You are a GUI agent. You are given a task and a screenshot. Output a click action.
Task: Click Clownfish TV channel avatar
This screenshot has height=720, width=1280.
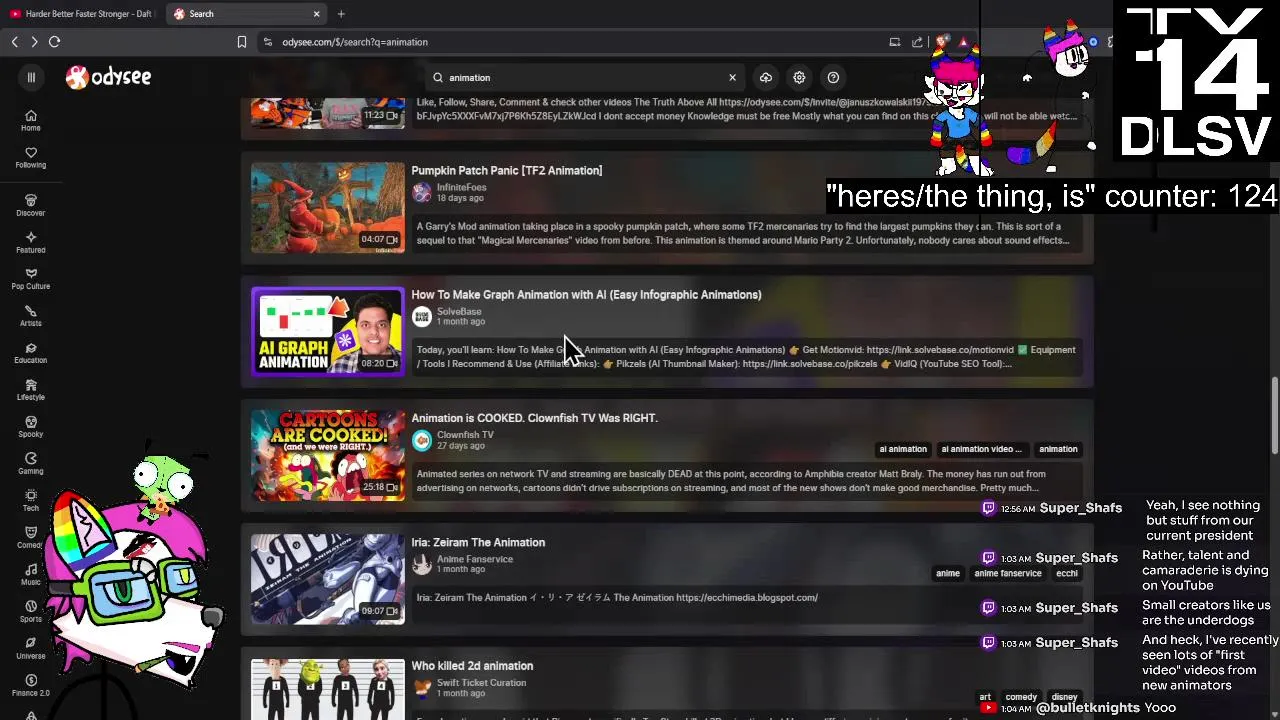(x=422, y=440)
